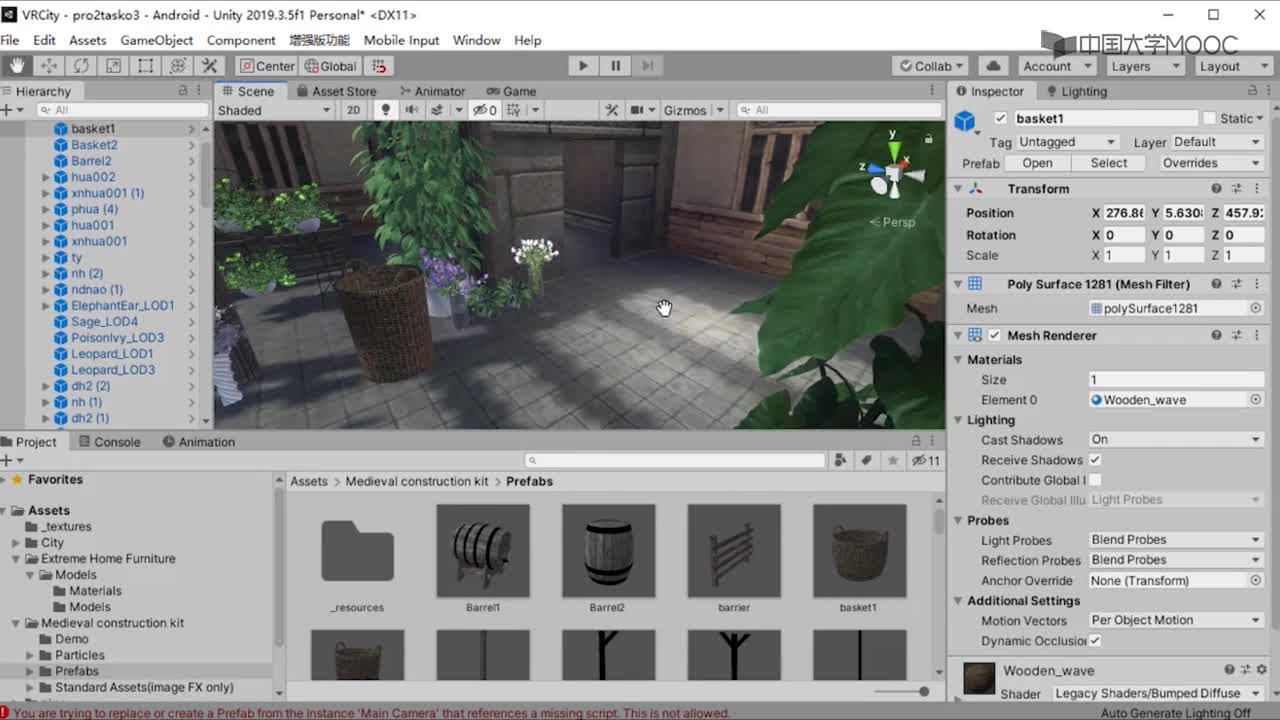This screenshot has height=720, width=1280.
Task: Collapse the Transform component
Action: (958, 188)
